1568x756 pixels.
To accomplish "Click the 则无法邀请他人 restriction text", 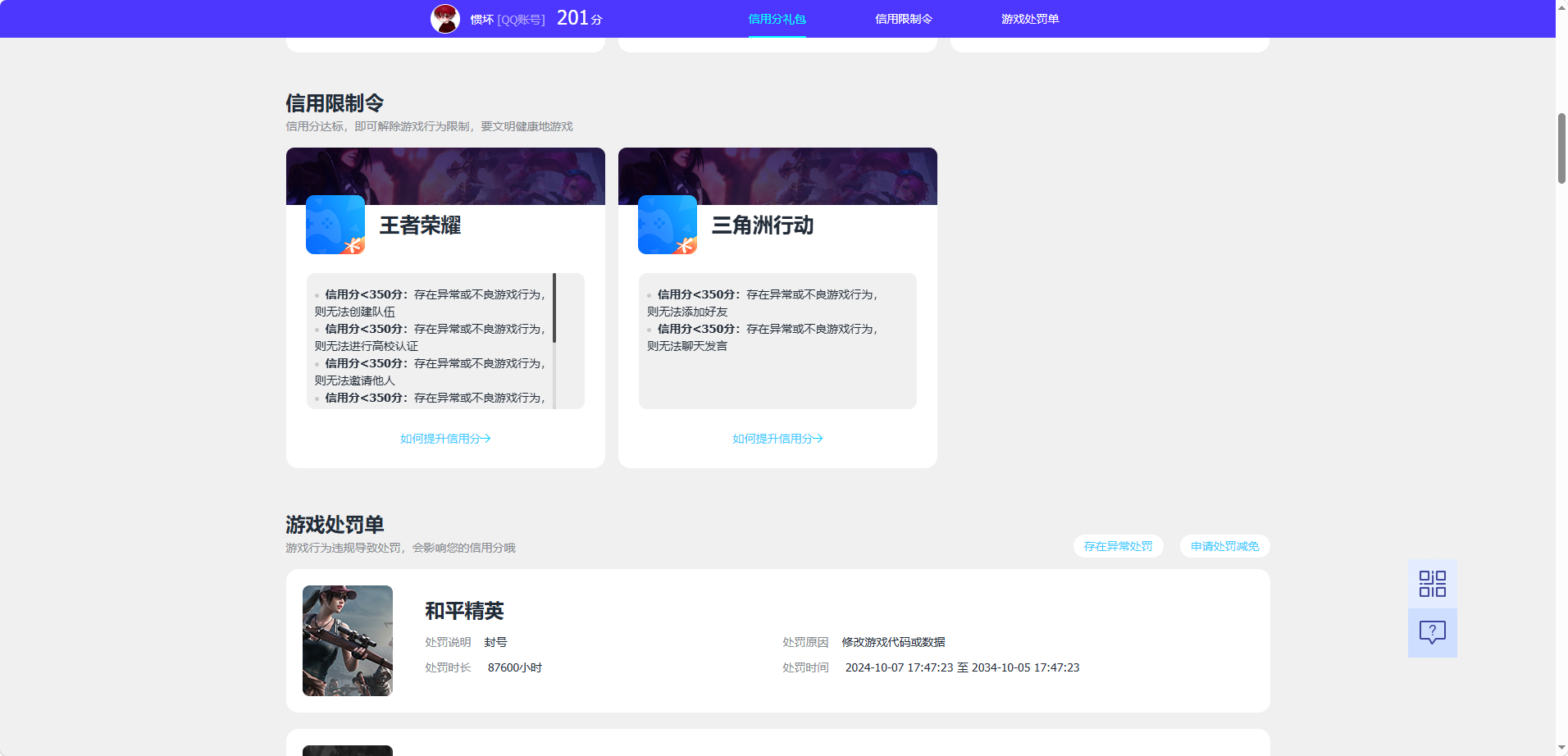I will click(x=354, y=380).
